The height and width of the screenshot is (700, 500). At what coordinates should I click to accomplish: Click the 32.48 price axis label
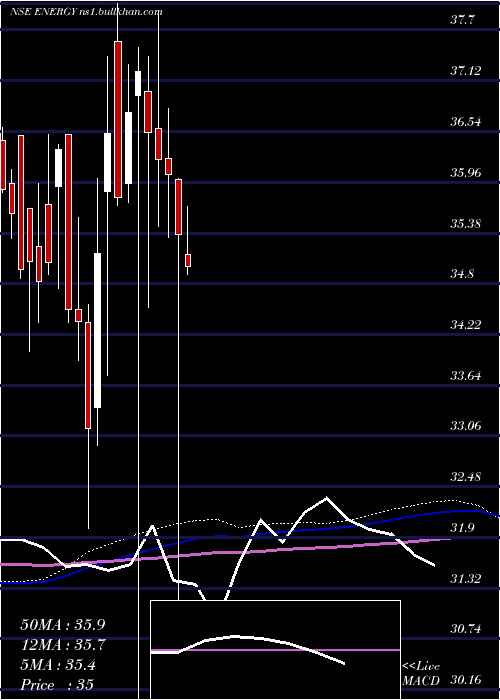(466, 476)
